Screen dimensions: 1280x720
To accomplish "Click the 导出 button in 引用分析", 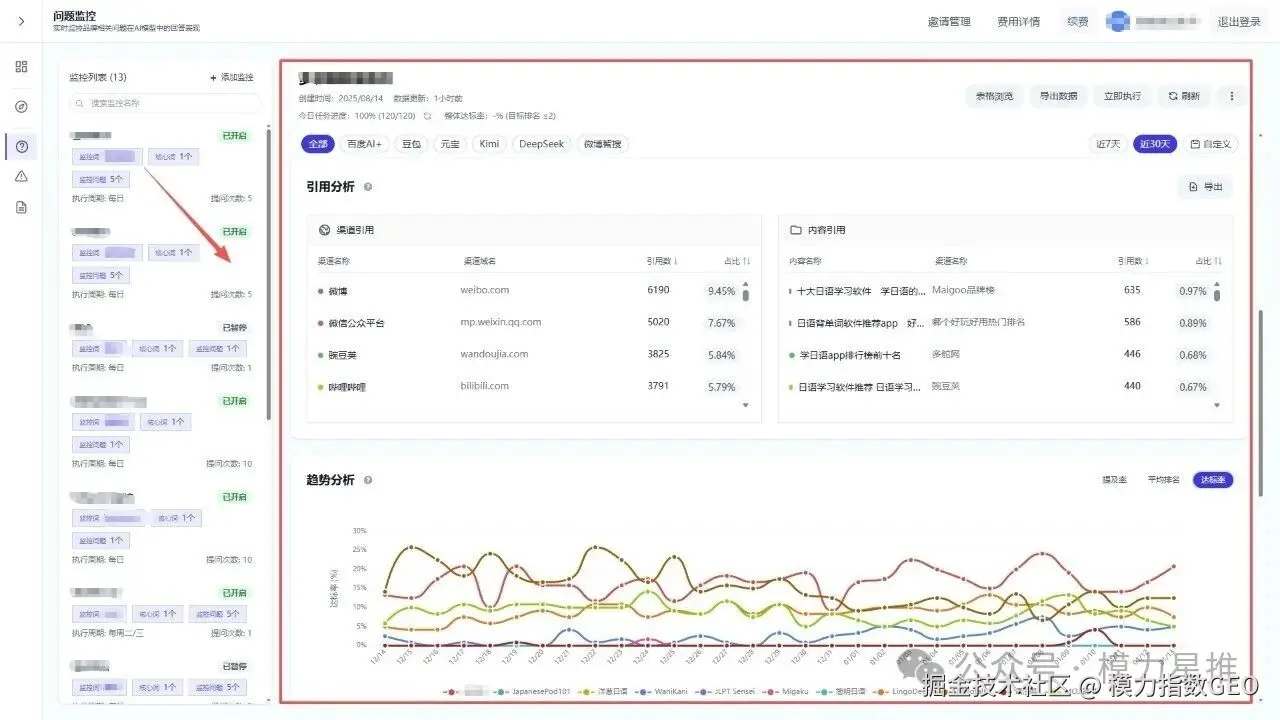I will 1206,187.
